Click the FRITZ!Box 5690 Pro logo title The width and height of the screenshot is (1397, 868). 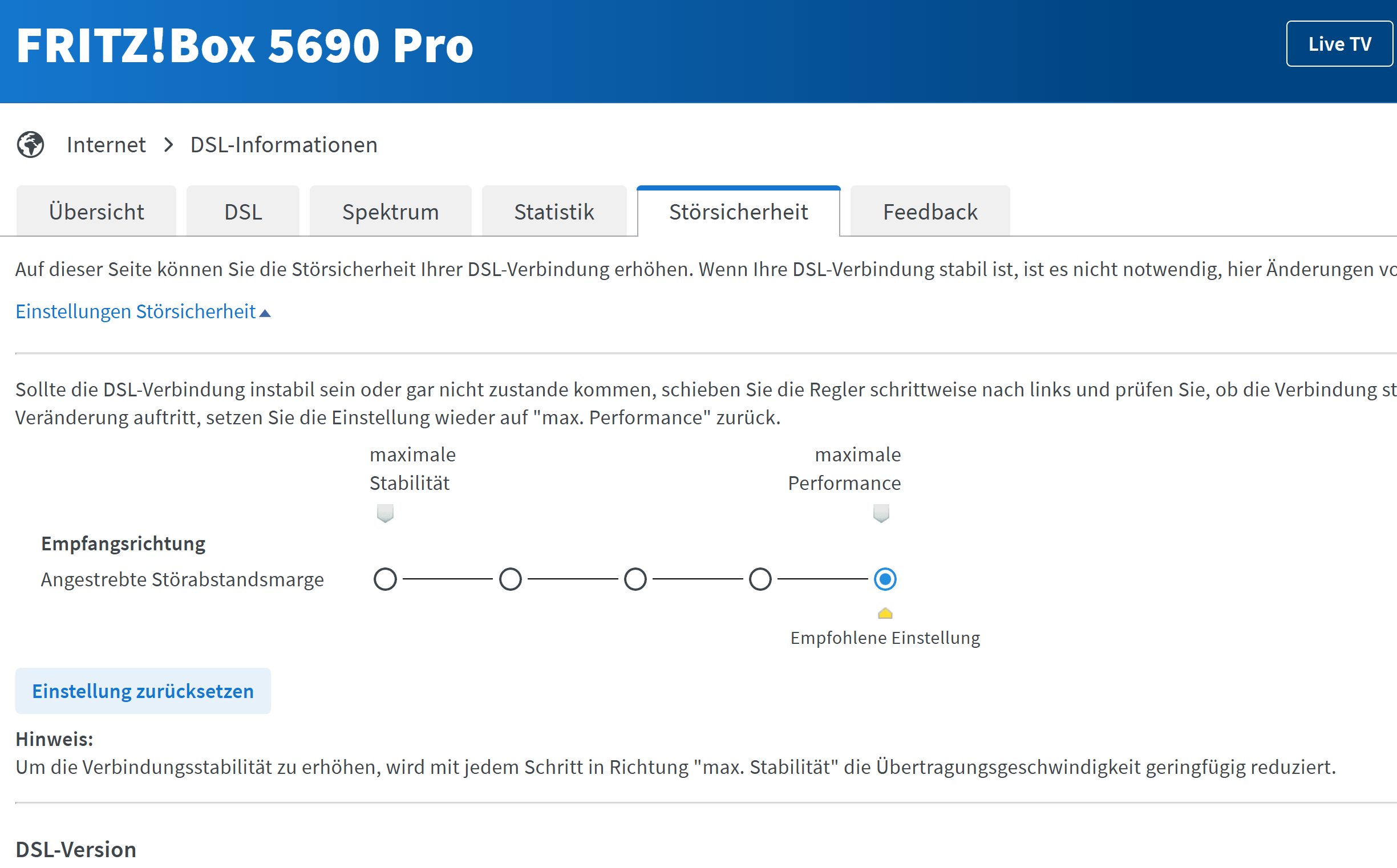click(x=245, y=46)
